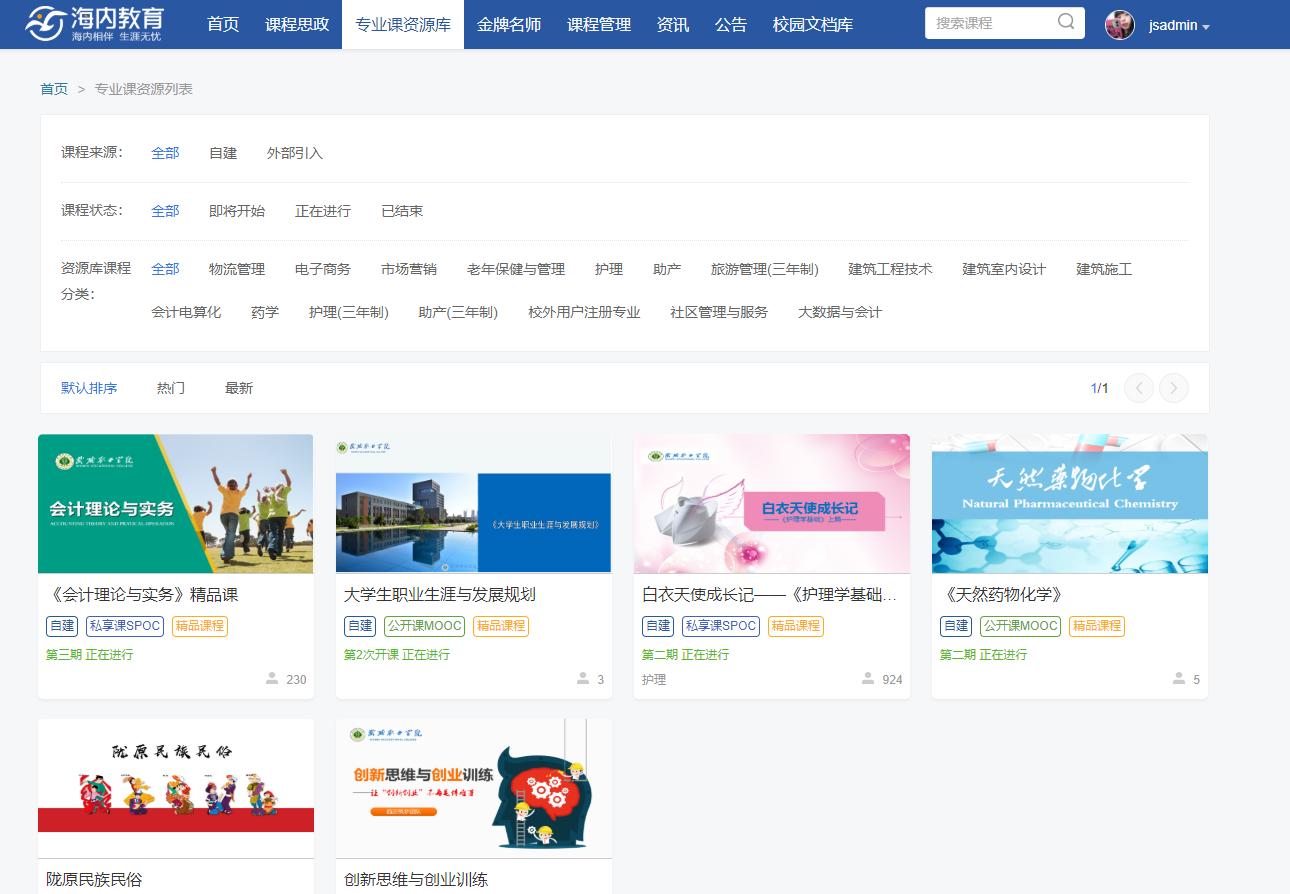The image size is (1290, 894).
Task: Go to previous page arrow
Action: [x=1139, y=388]
